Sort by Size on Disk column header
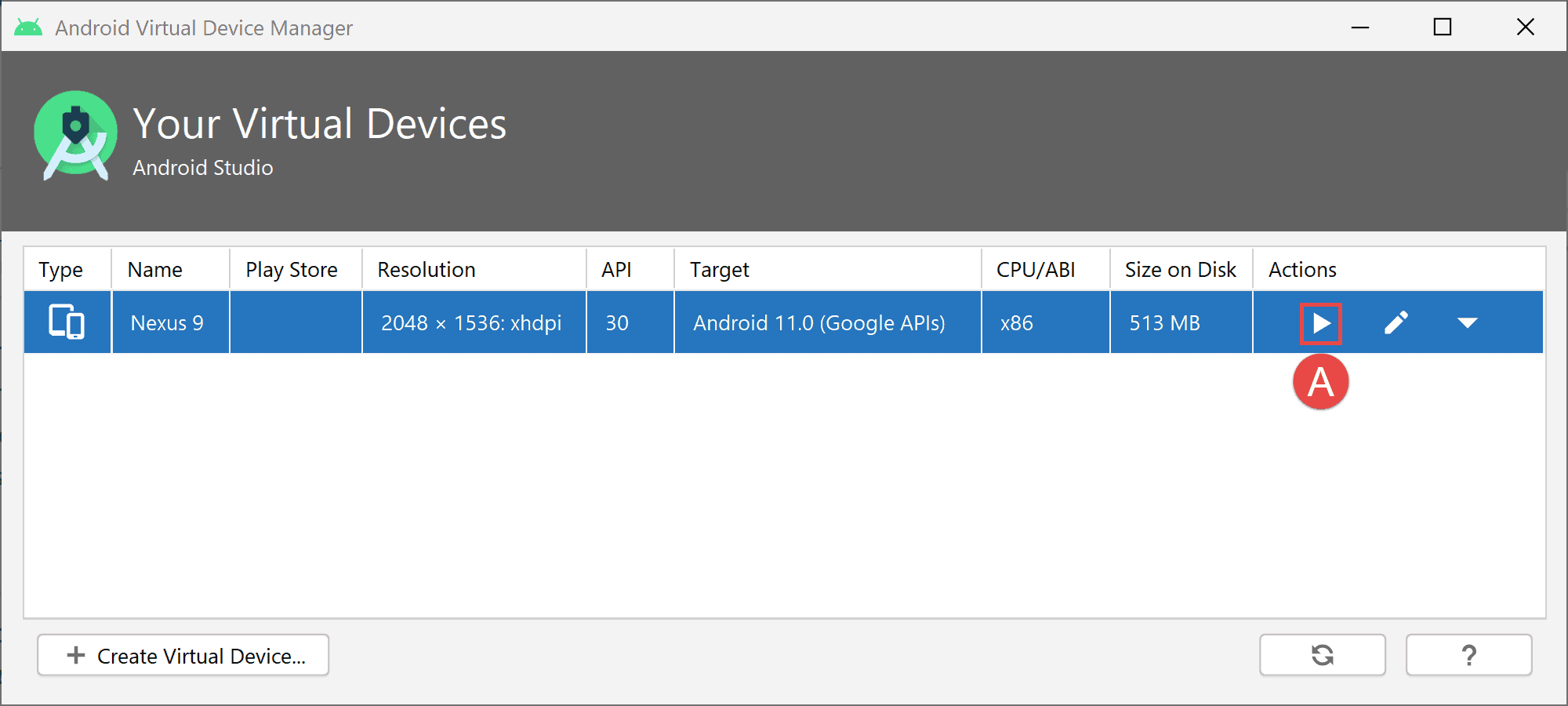 coord(1180,270)
